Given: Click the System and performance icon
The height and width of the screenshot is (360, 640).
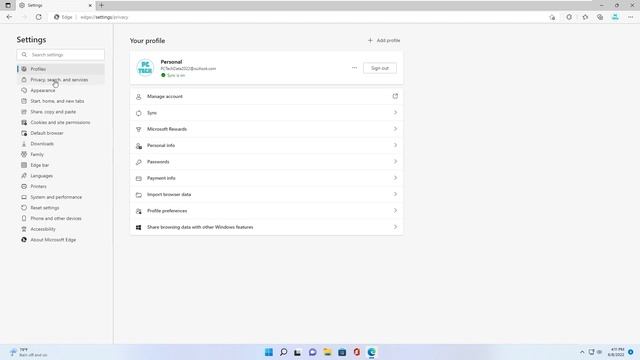Looking at the screenshot, I should click(24, 197).
